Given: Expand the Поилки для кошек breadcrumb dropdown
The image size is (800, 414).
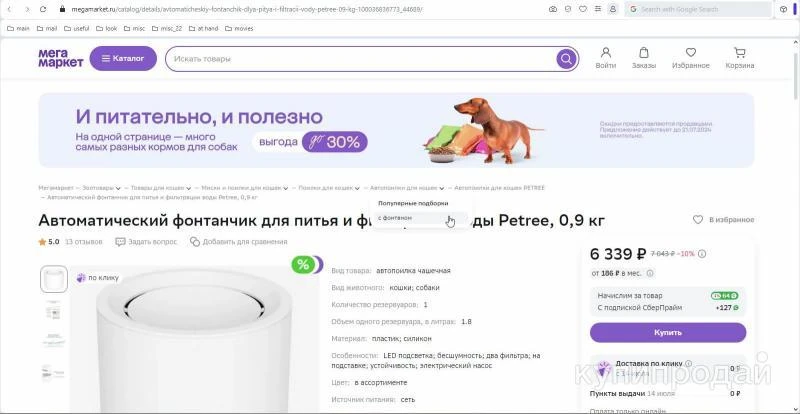Looking at the screenshot, I should pos(357,188).
